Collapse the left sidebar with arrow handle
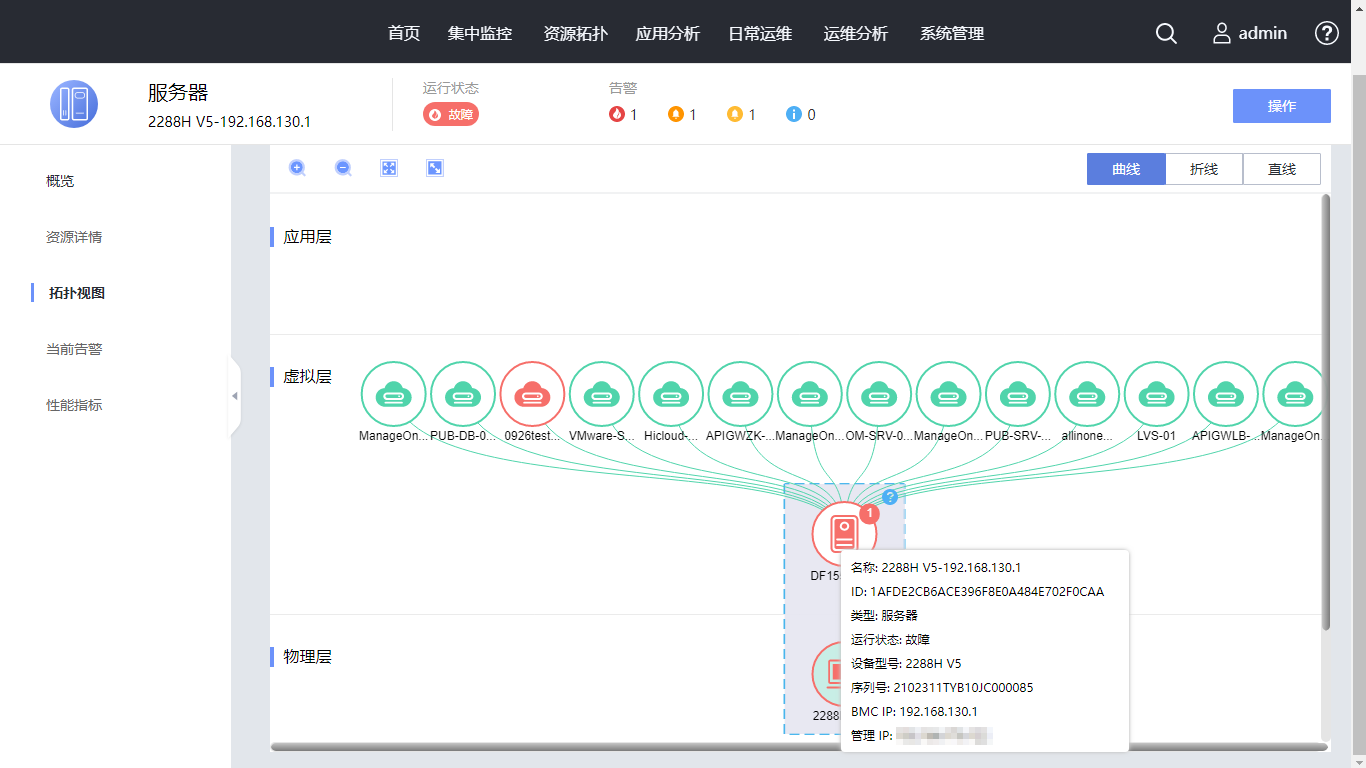The image size is (1366, 768). 235,397
